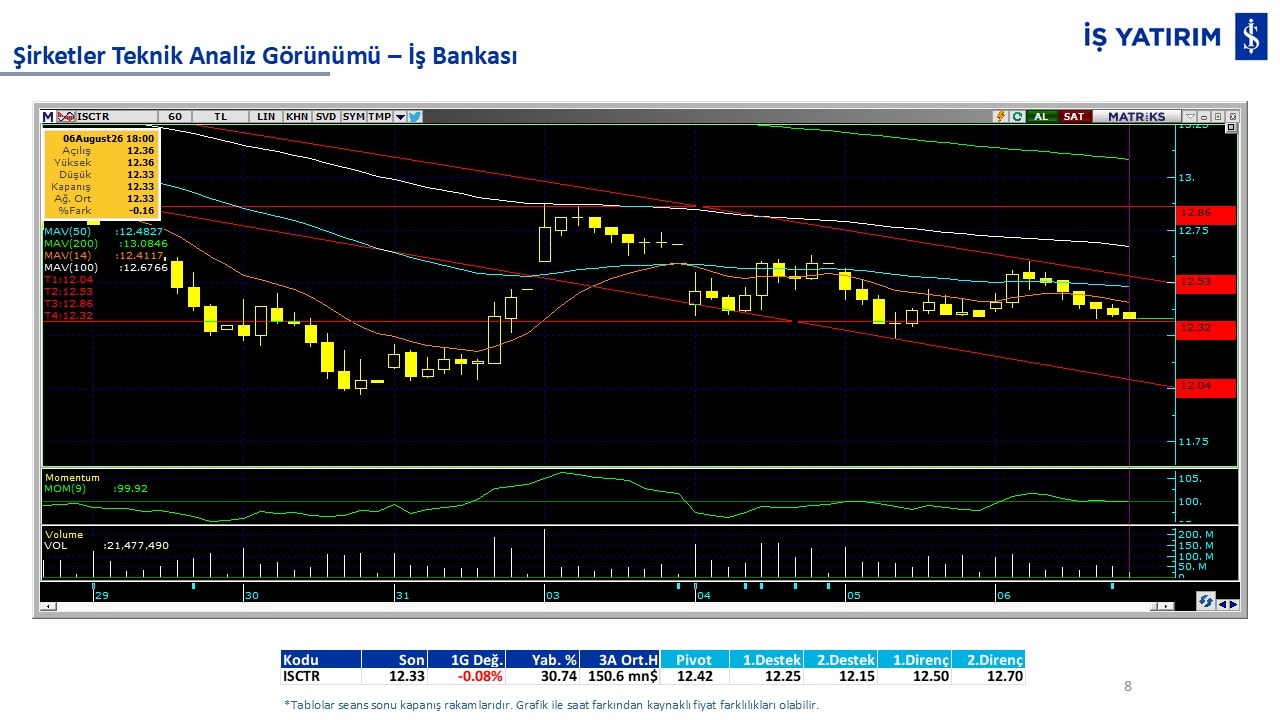Click the date marker 29 on timeline

[x=101, y=596]
